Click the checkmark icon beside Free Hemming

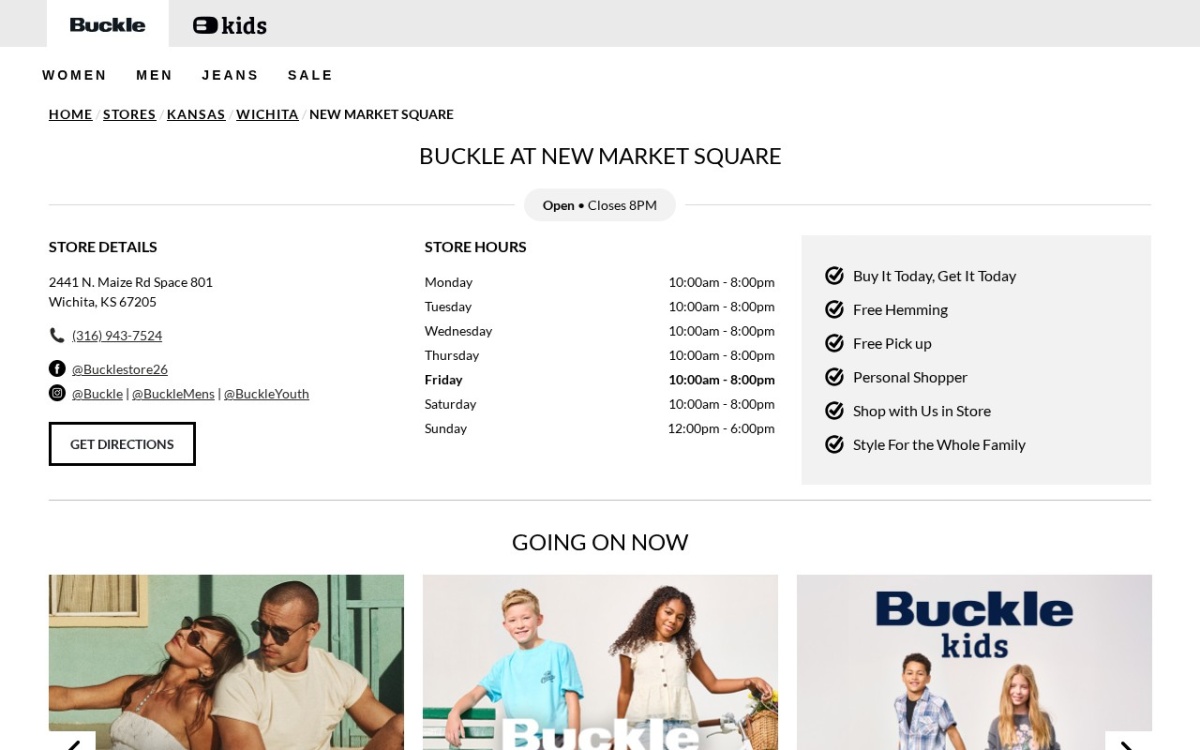pos(834,310)
